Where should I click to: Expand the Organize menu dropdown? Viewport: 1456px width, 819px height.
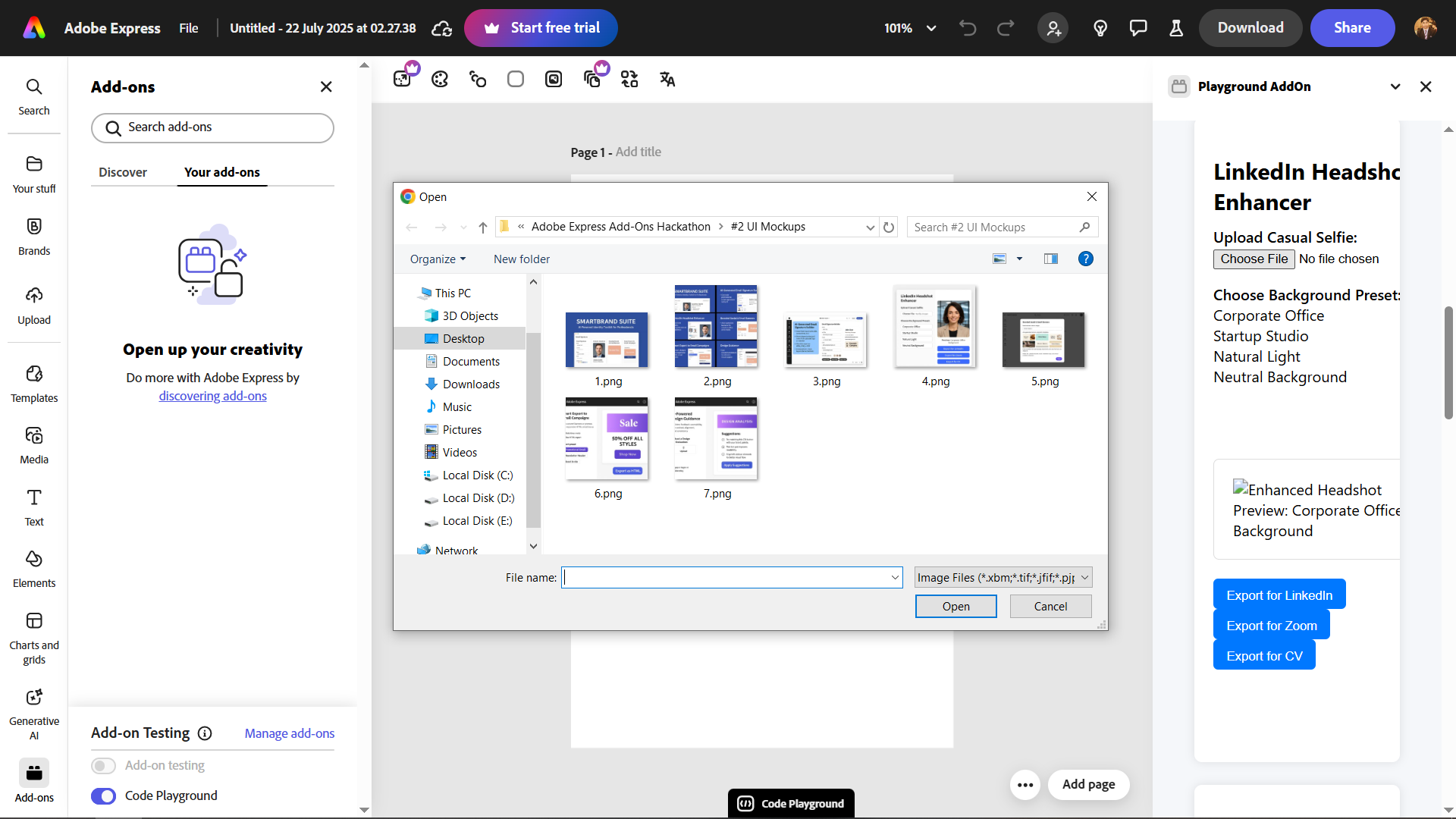click(x=438, y=259)
